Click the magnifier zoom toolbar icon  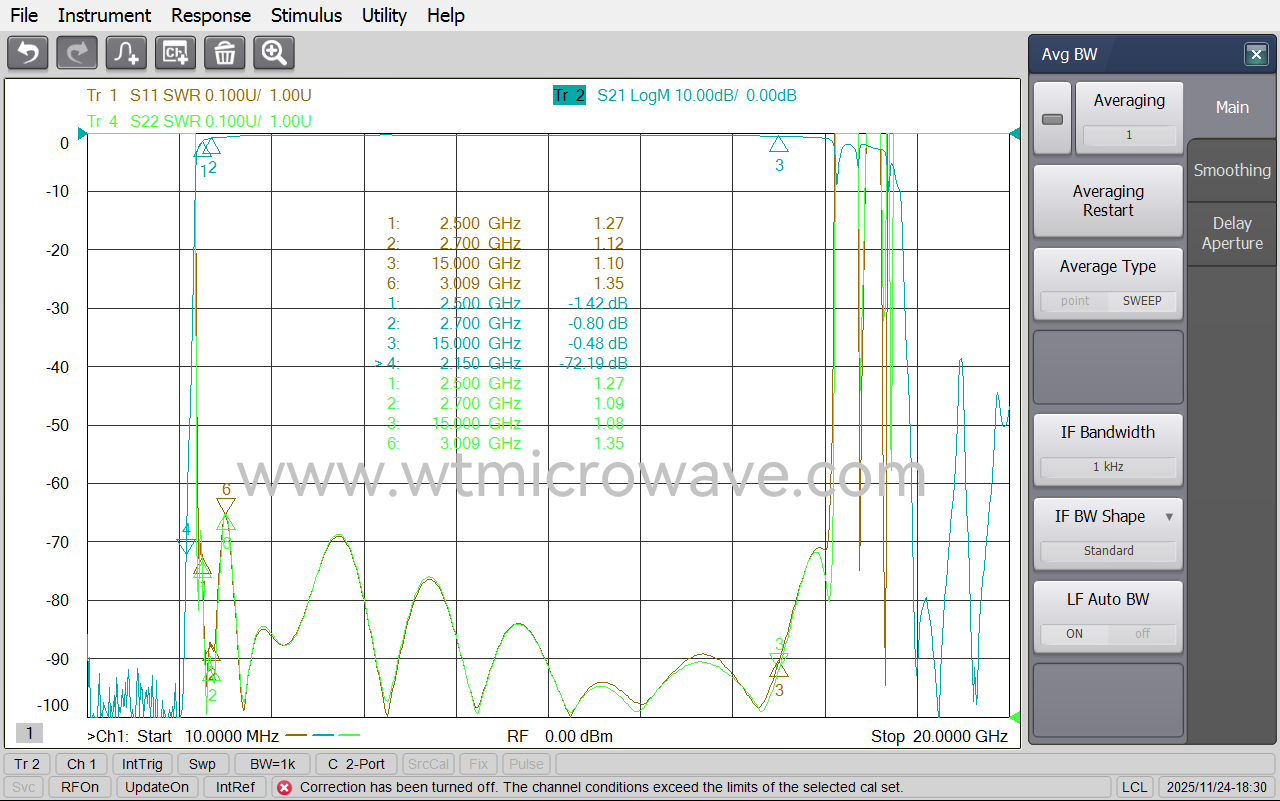(x=274, y=52)
